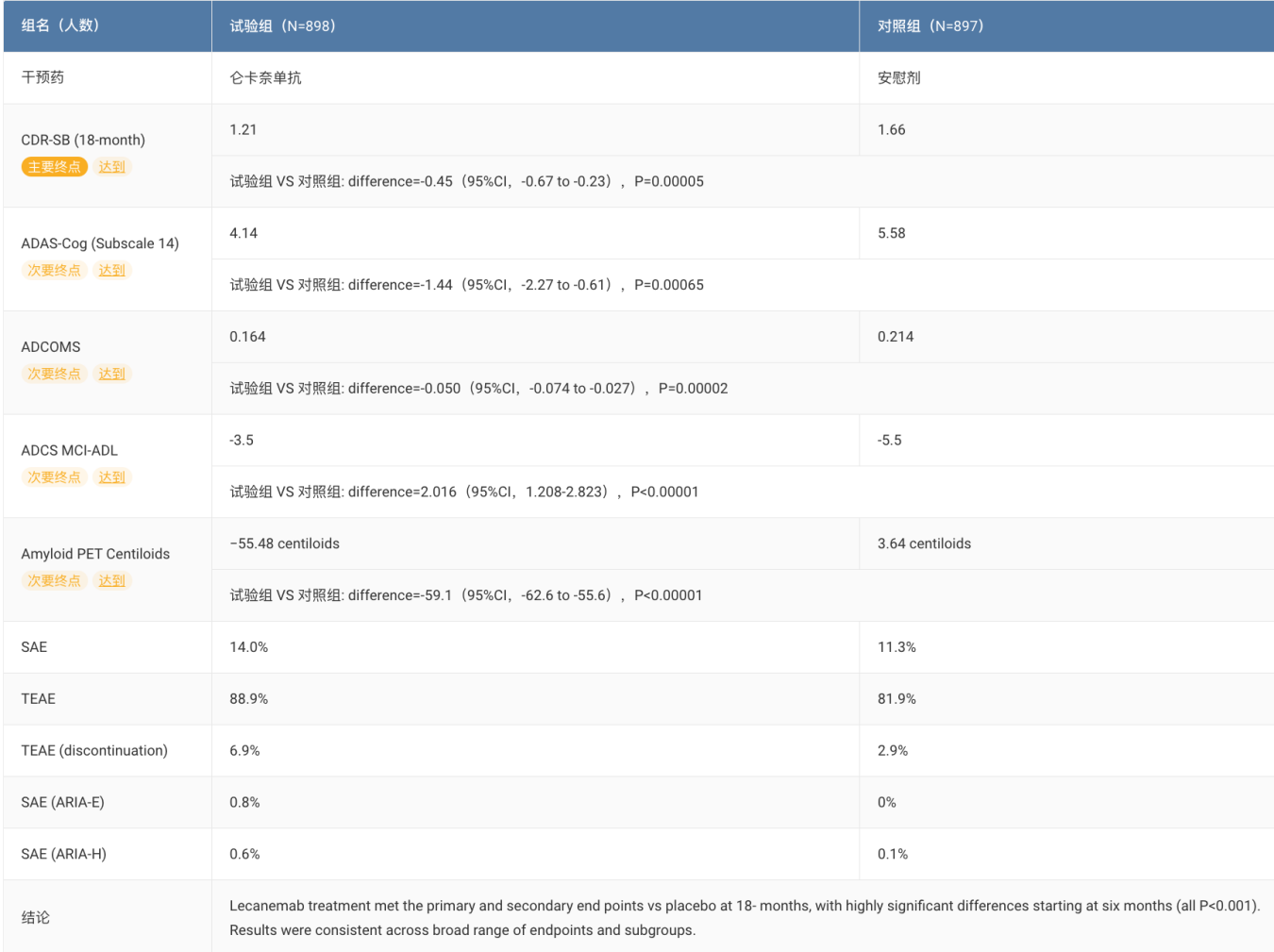Click the "次要终点" tag under ADCS MCI-ADL
This screenshot has width=1274, height=952.
54,477
